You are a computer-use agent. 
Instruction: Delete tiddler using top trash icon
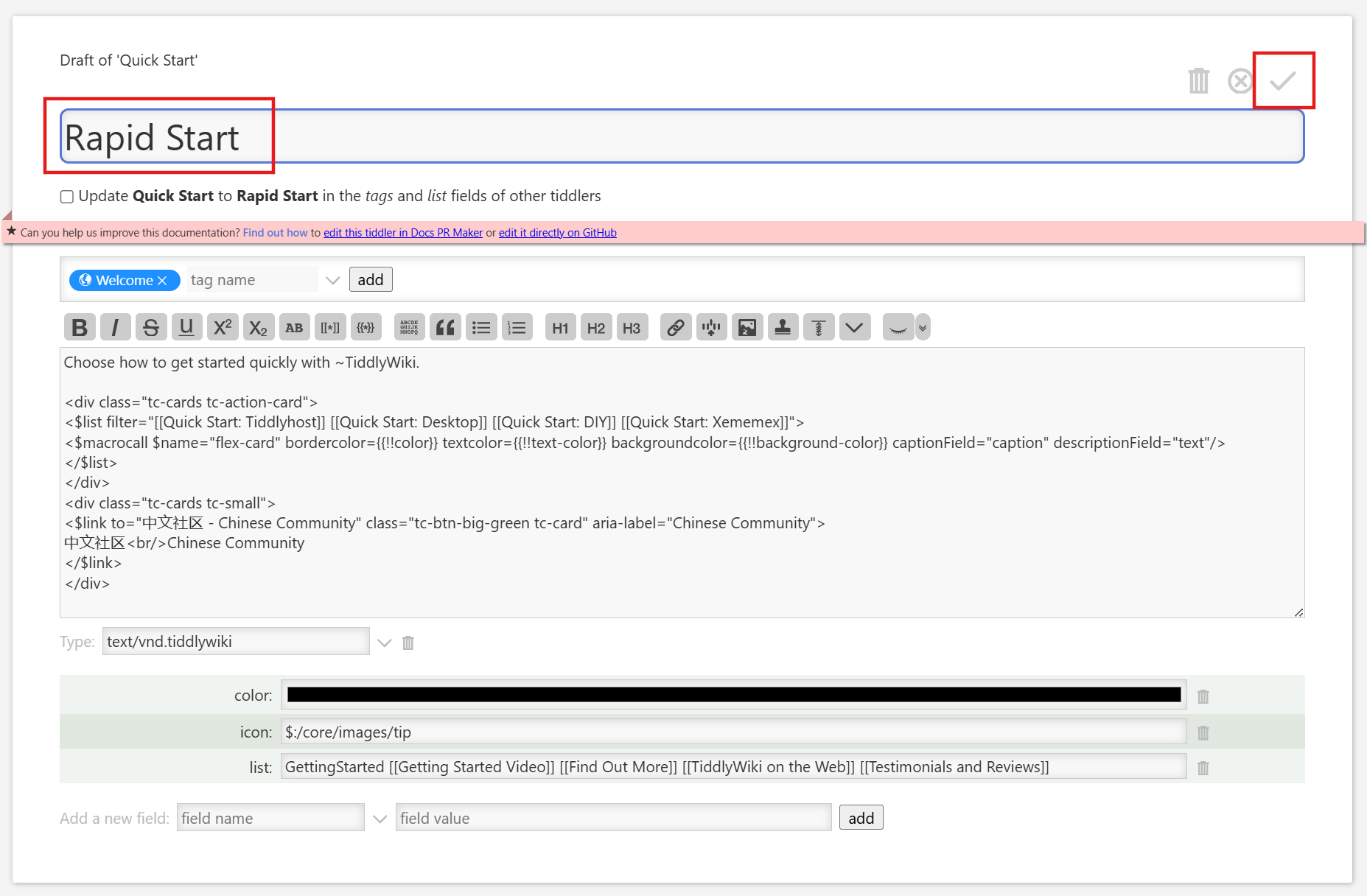point(1199,81)
